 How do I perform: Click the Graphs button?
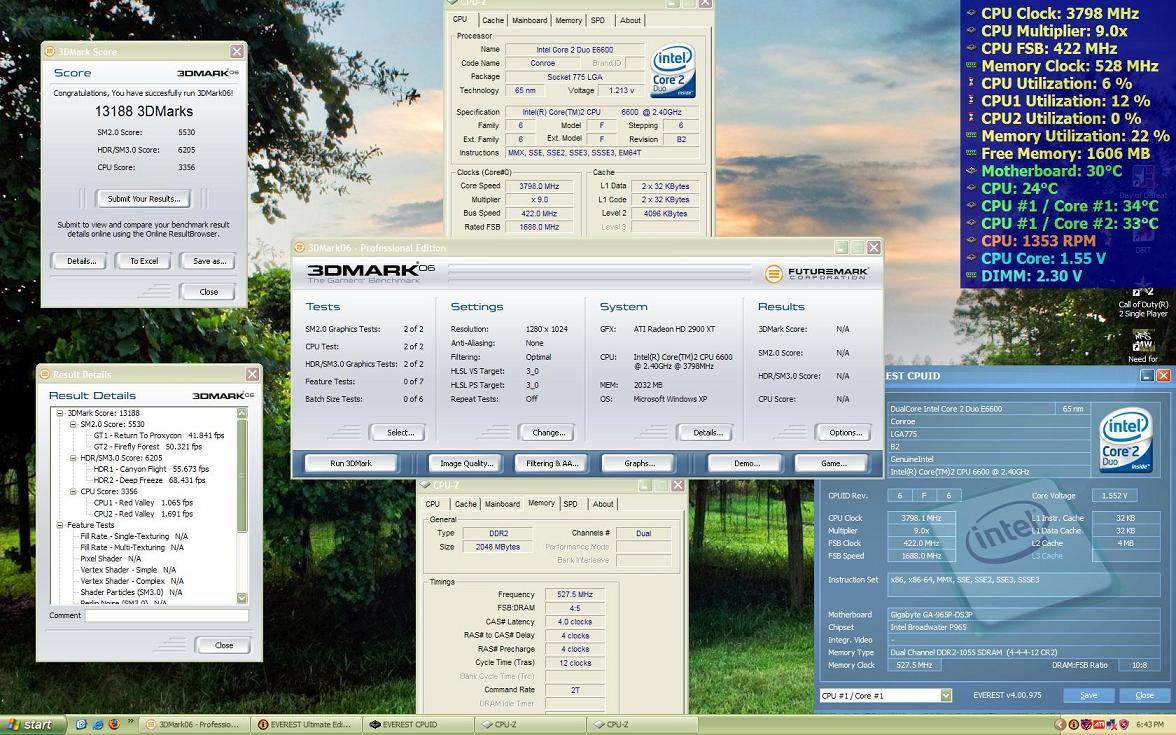(639, 464)
